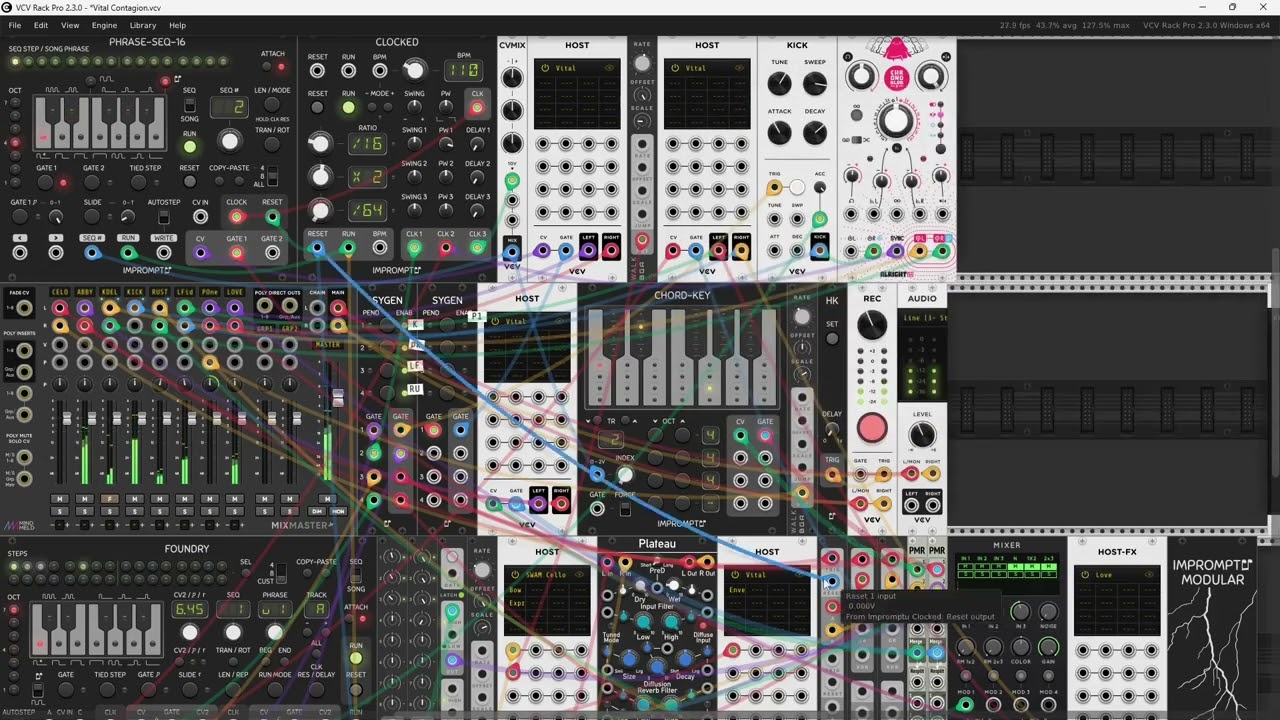The image size is (1280, 720).
Task: Click the KICK track label in MixMaster
Action: coord(135,293)
